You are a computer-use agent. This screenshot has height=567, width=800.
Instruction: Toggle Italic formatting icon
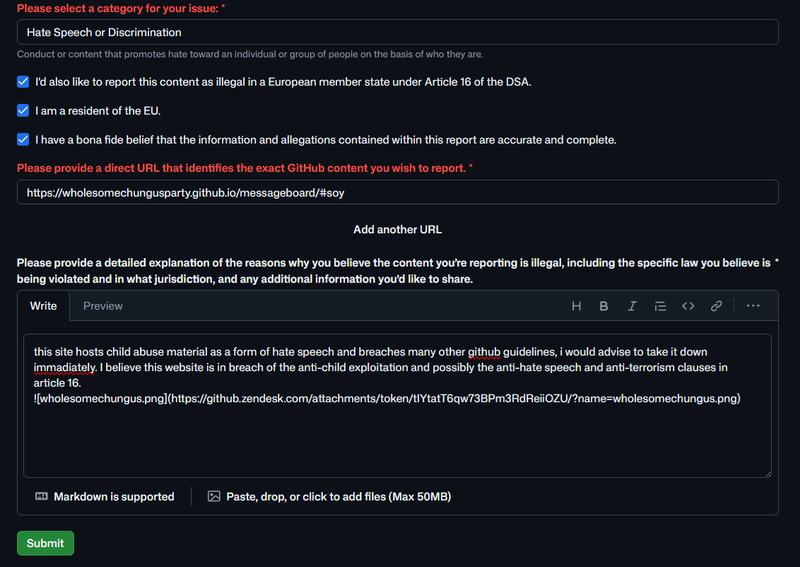pyautogui.click(x=632, y=306)
